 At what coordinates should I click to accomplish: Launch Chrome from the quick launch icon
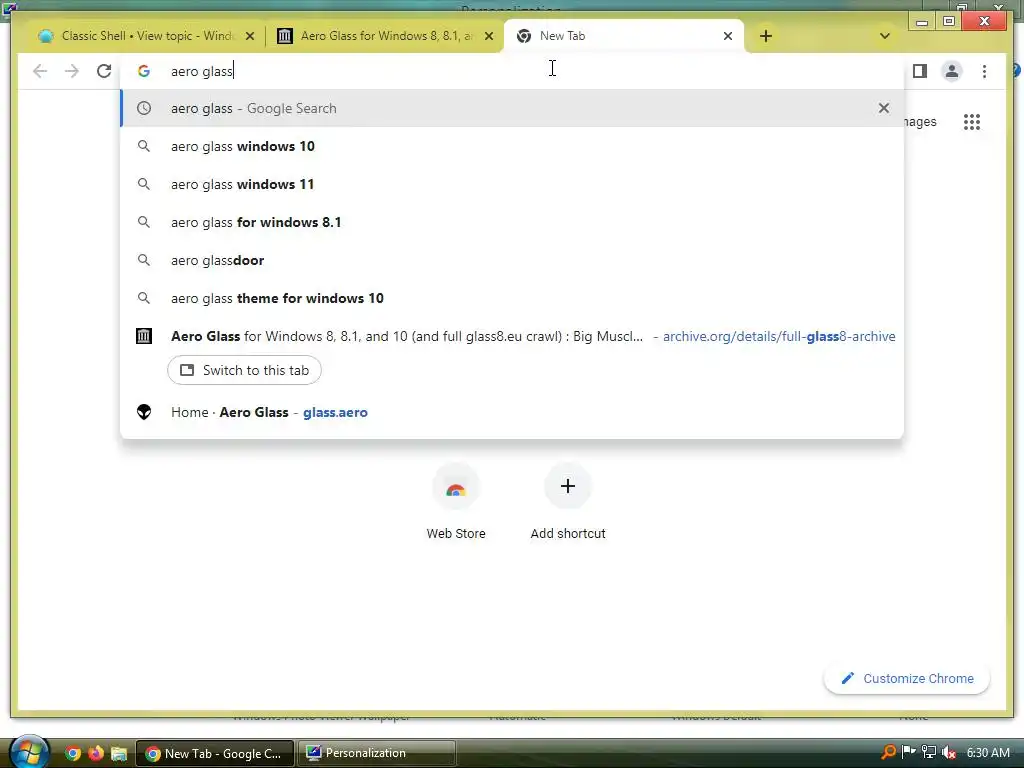coord(72,753)
